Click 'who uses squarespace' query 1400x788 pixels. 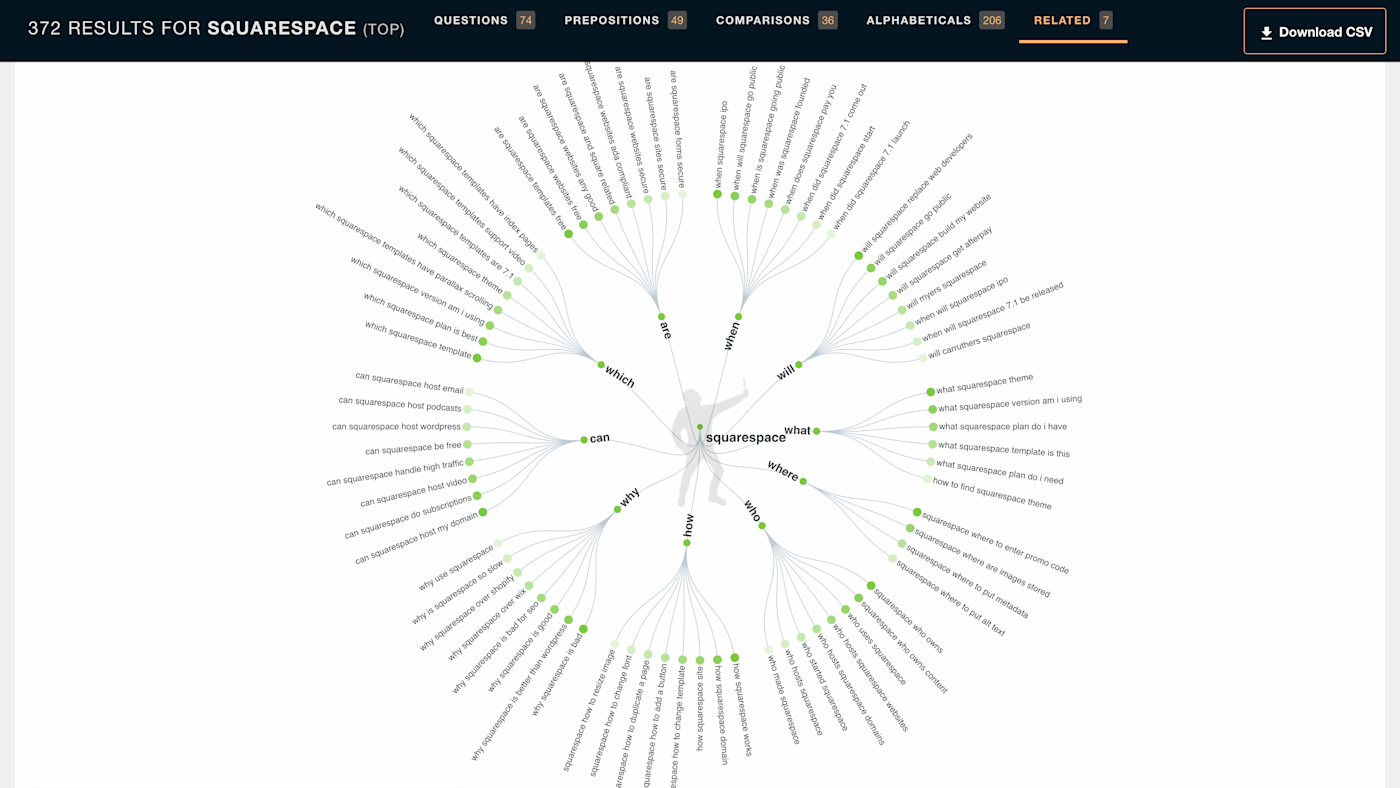[x=877, y=649]
